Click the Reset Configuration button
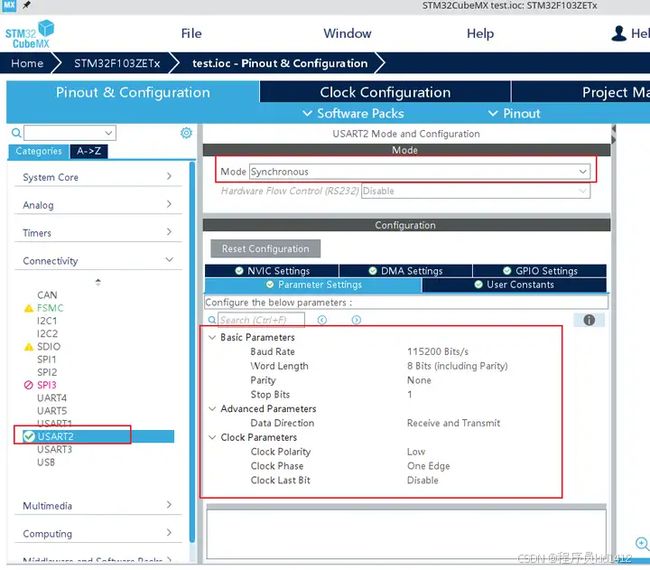The height and width of the screenshot is (570, 650). [x=265, y=249]
